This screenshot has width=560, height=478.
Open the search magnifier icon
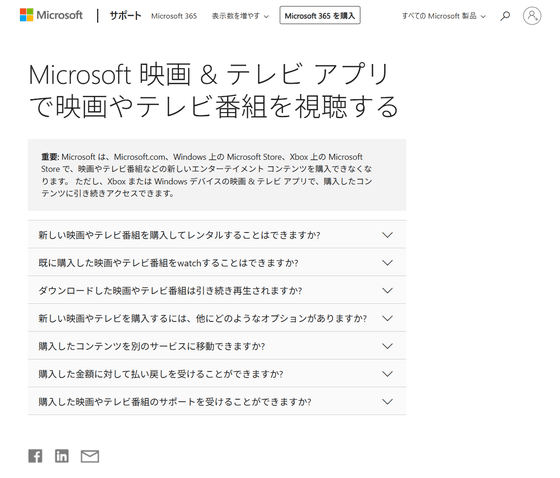click(505, 16)
